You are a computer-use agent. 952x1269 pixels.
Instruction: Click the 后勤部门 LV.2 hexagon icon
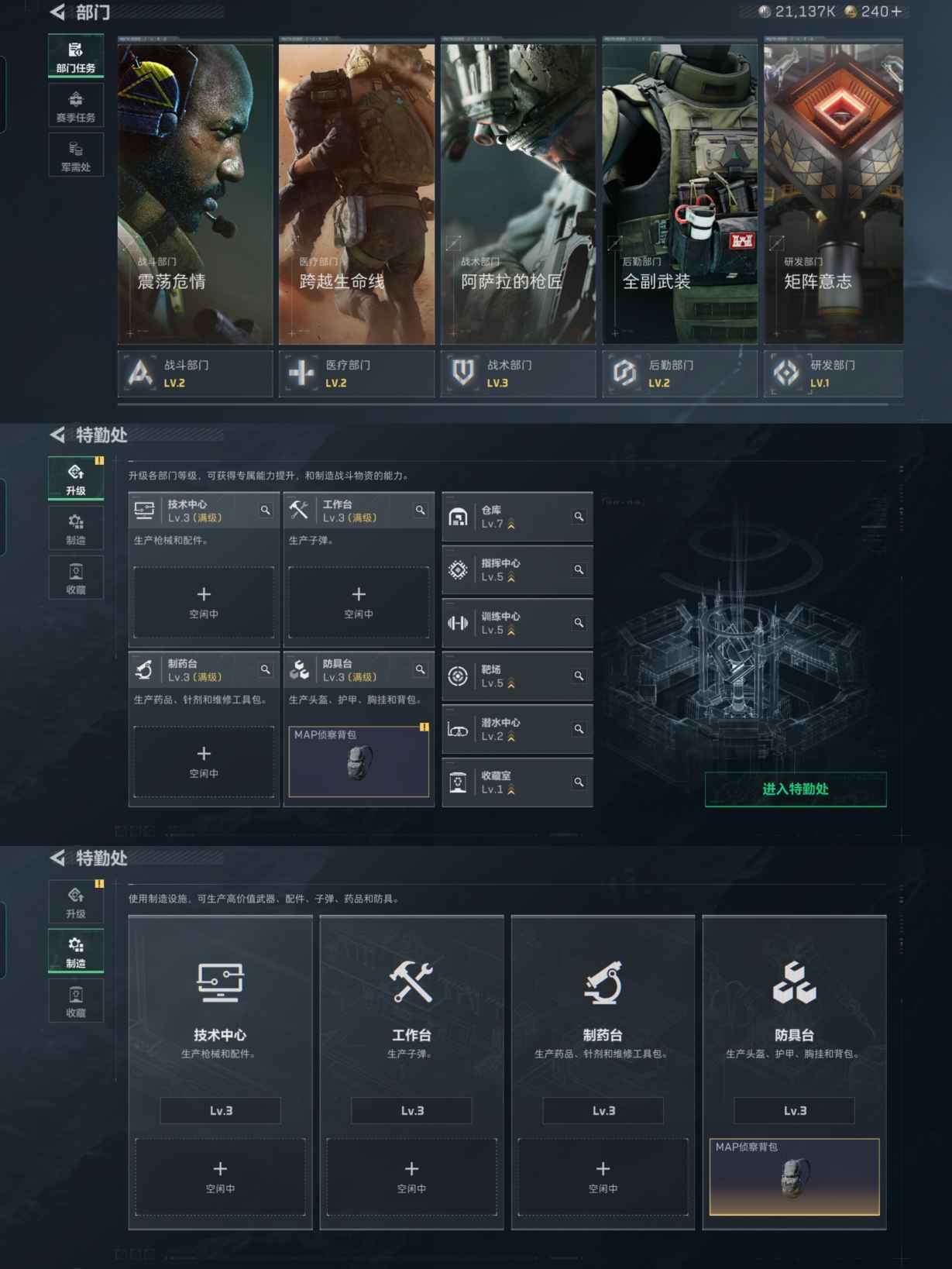point(624,373)
